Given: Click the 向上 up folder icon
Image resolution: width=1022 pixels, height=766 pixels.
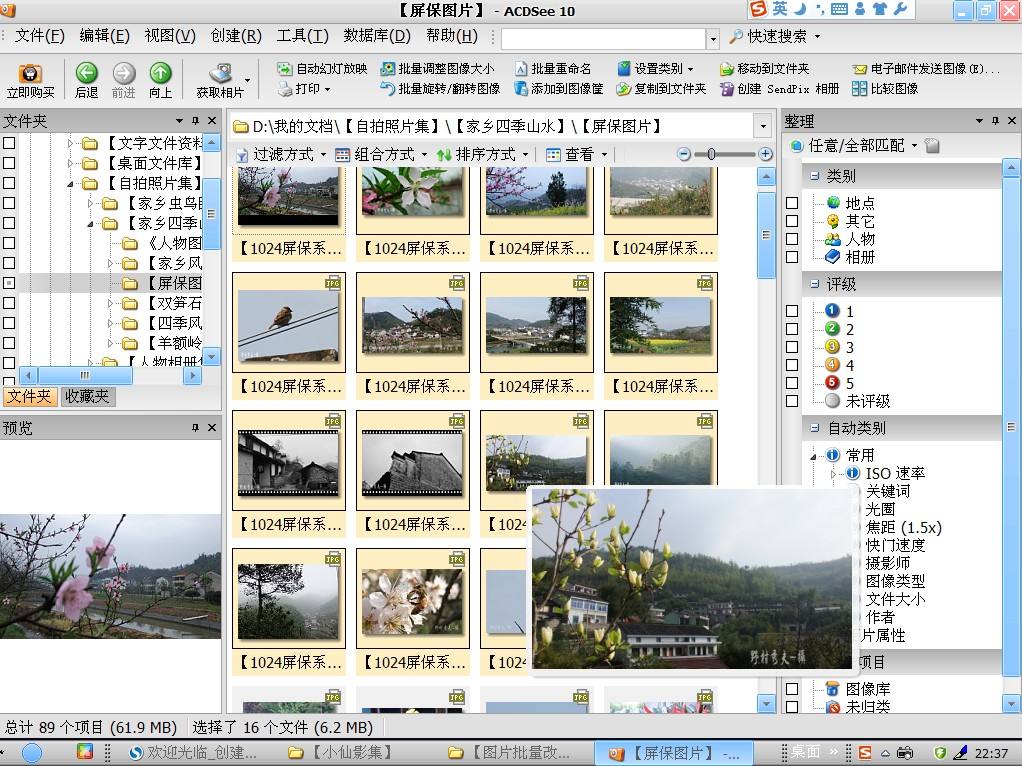Looking at the screenshot, I should pos(160,74).
